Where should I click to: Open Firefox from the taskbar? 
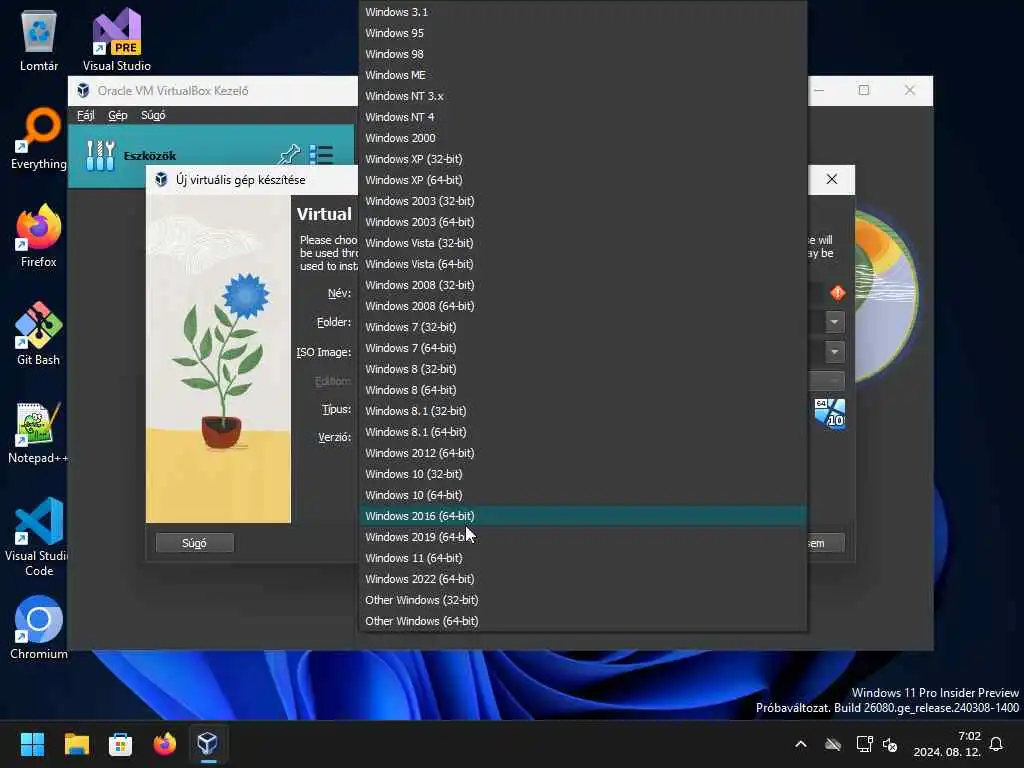pyautogui.click(x=165, y=744)
